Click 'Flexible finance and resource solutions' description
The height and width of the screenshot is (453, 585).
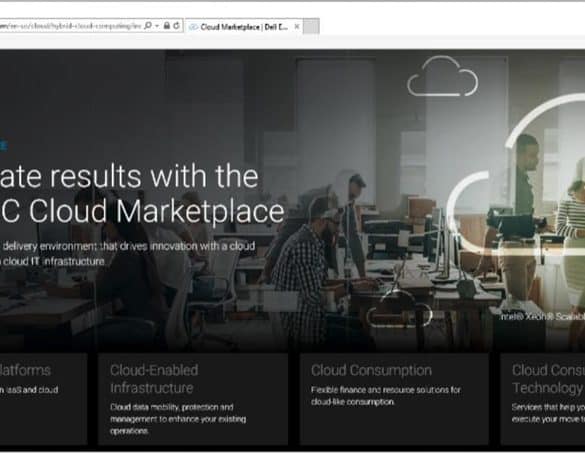[x=386, y=396]
